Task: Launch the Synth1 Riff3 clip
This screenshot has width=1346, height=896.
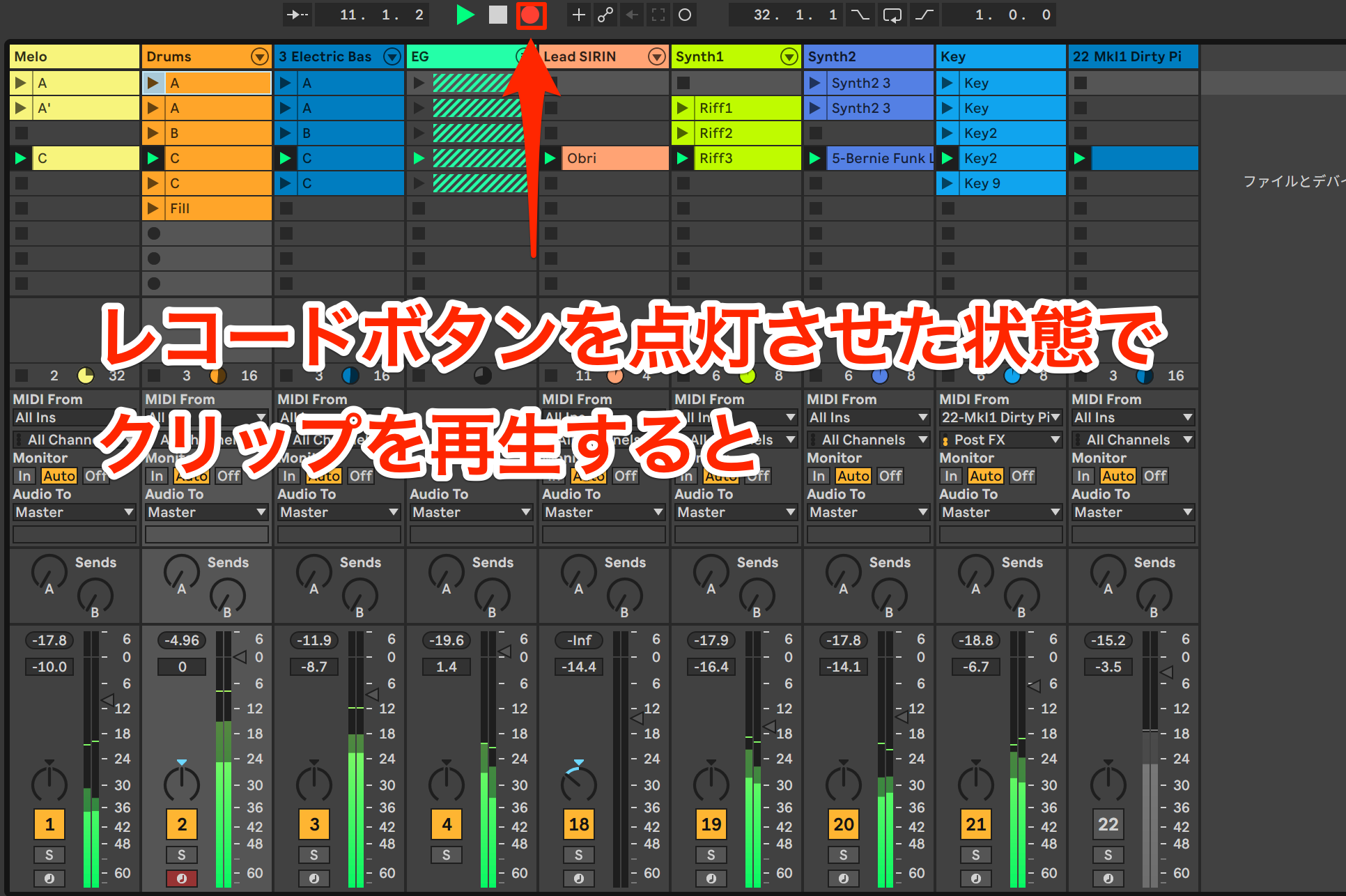Action: pyautogui.click(x=683, y=158)
